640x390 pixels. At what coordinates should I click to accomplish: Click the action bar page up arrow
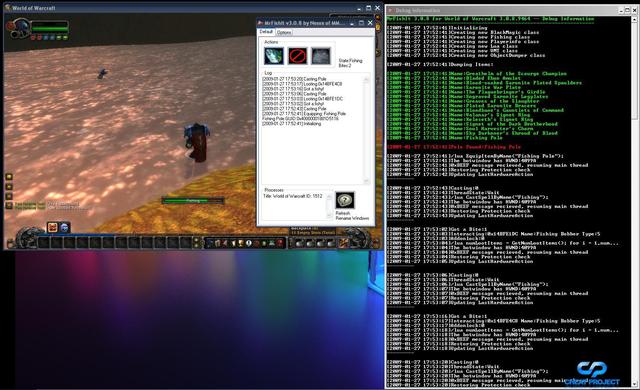(197, 240)
